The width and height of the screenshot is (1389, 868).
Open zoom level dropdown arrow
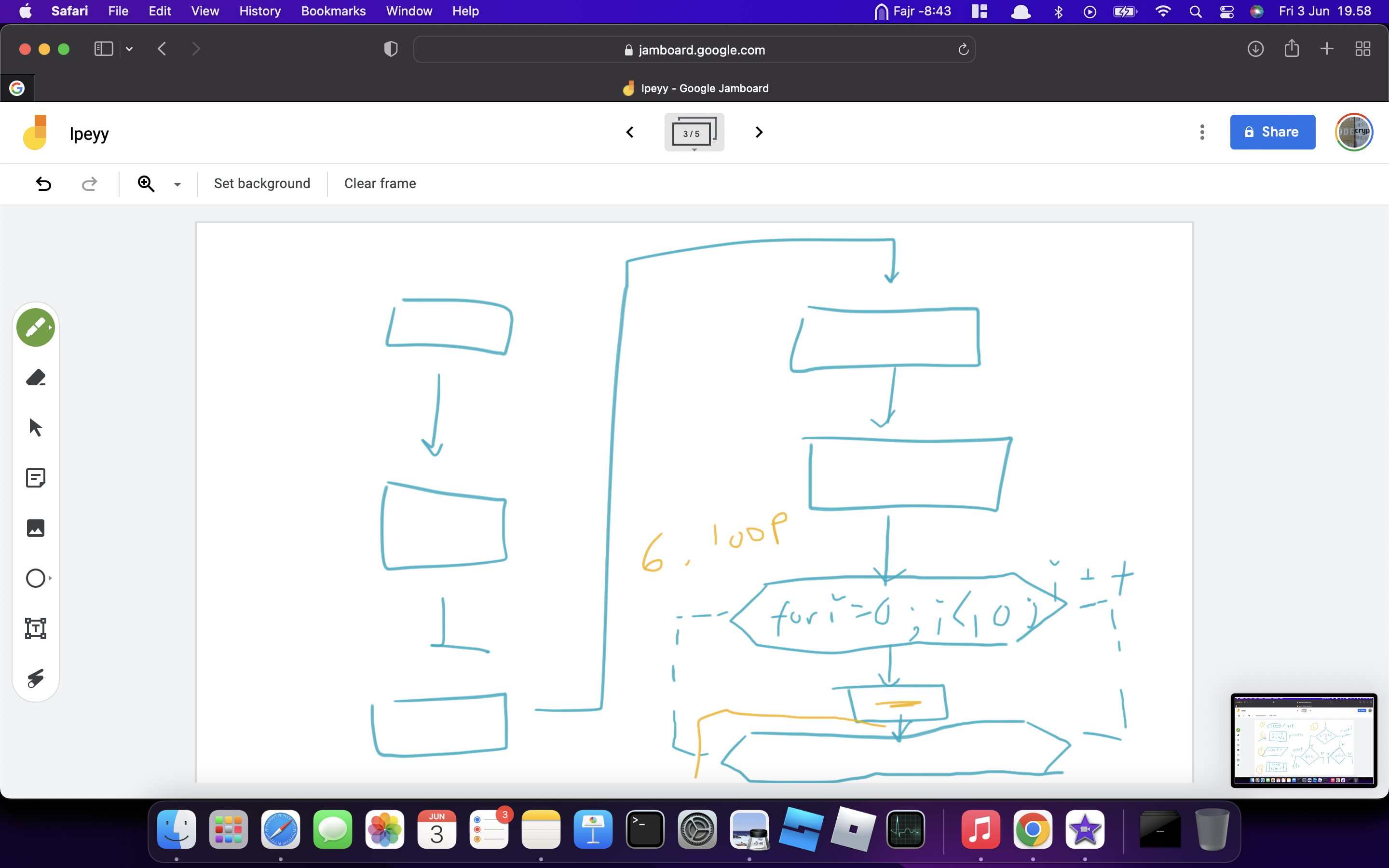tap(177, 184)
